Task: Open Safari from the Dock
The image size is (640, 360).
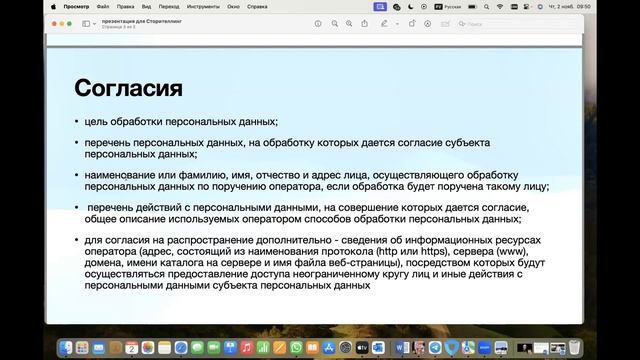Action: point(181,348)
